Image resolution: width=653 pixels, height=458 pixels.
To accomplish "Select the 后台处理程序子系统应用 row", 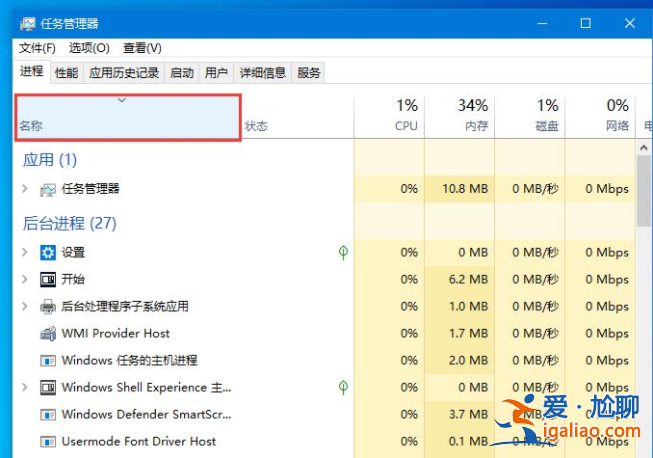I will click(324, 306).
